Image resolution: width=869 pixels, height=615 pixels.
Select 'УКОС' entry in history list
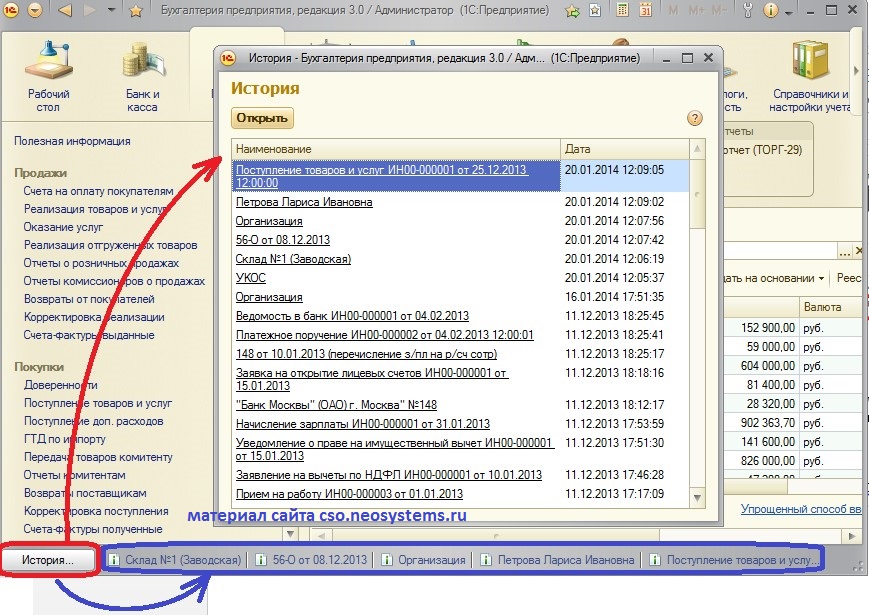tap(250, 277)
